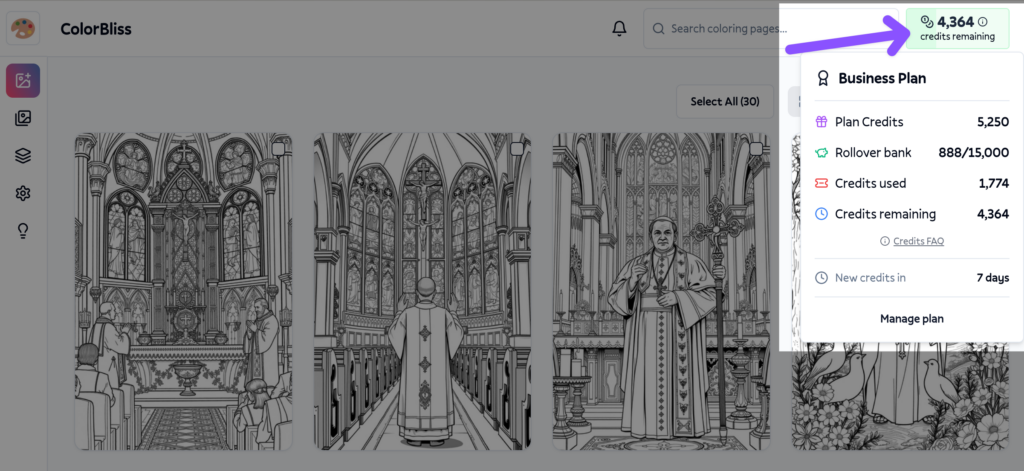1024x471 pixels.
Task: Click the info icon beside 4,364 badge
Action: 983,22
